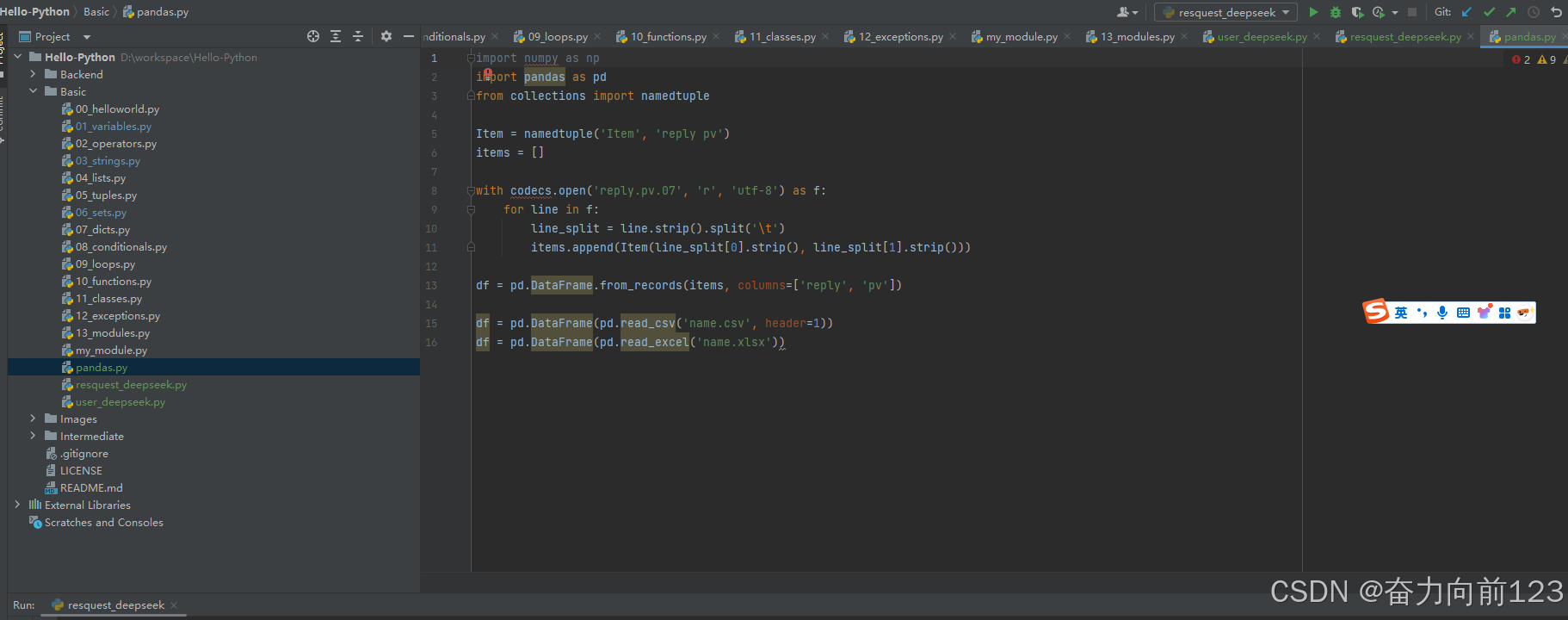This screenshot has height=620, width=1568.
Task: Select 03_strings.py in project tree
Action: click(x=108, y=160)
